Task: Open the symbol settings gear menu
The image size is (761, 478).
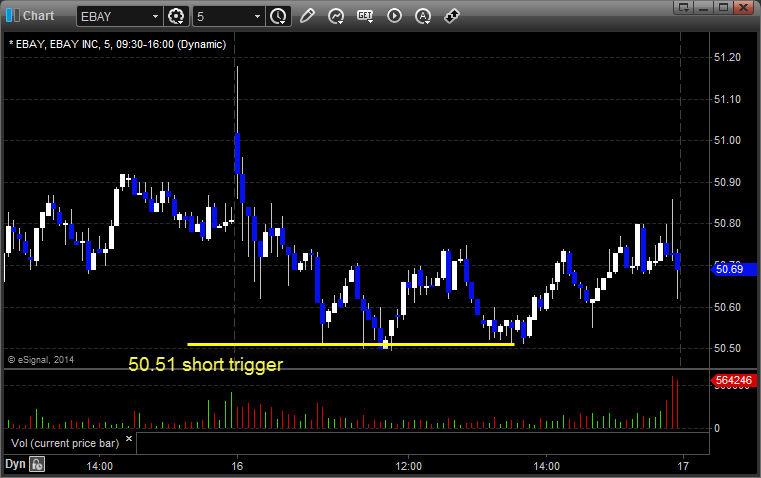Action: tap(176, 16)
